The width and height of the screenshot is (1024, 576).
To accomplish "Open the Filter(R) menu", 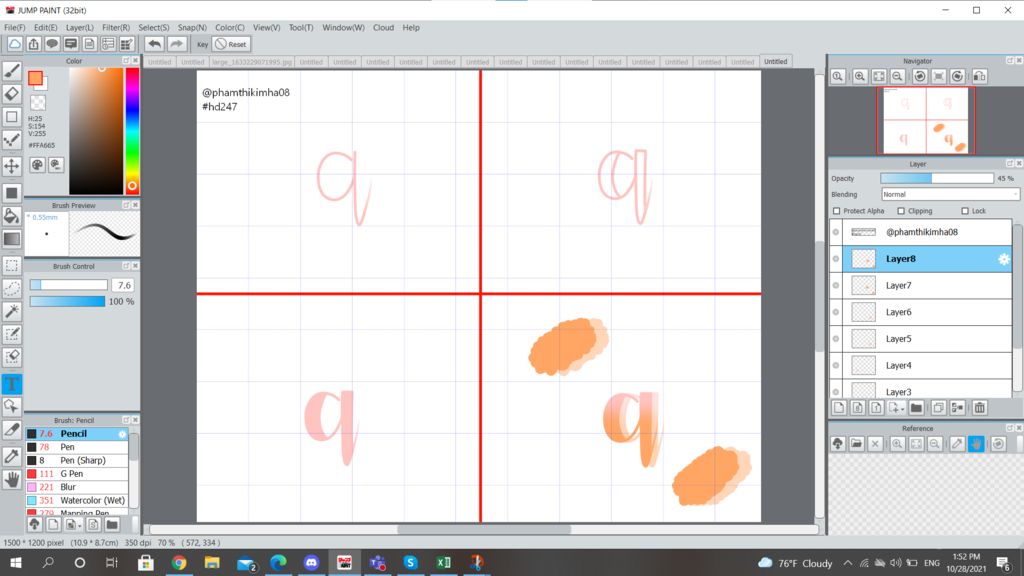I will pyautogui.click(x=116, y=27).
